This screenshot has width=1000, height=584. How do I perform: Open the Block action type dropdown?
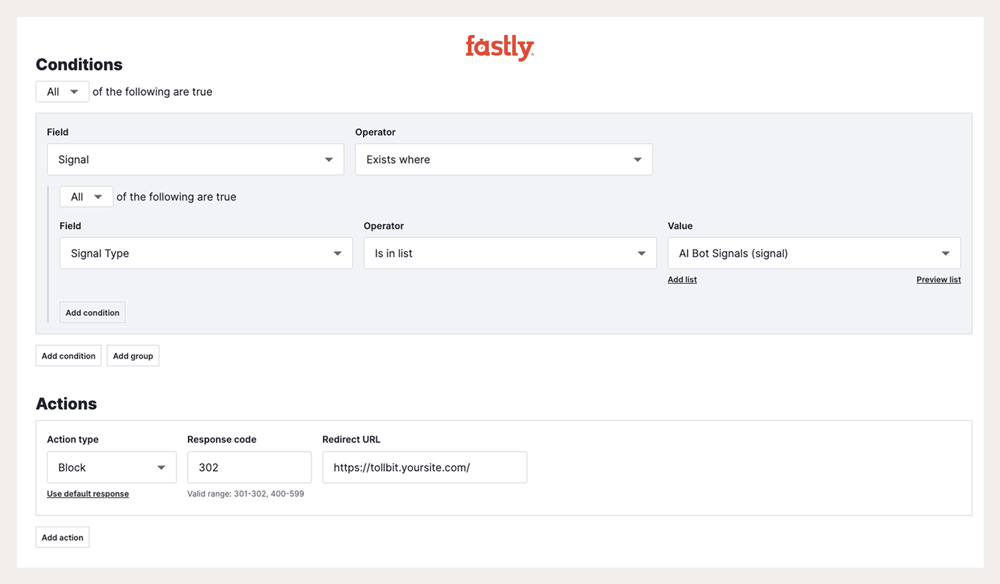tap(111, 468)
